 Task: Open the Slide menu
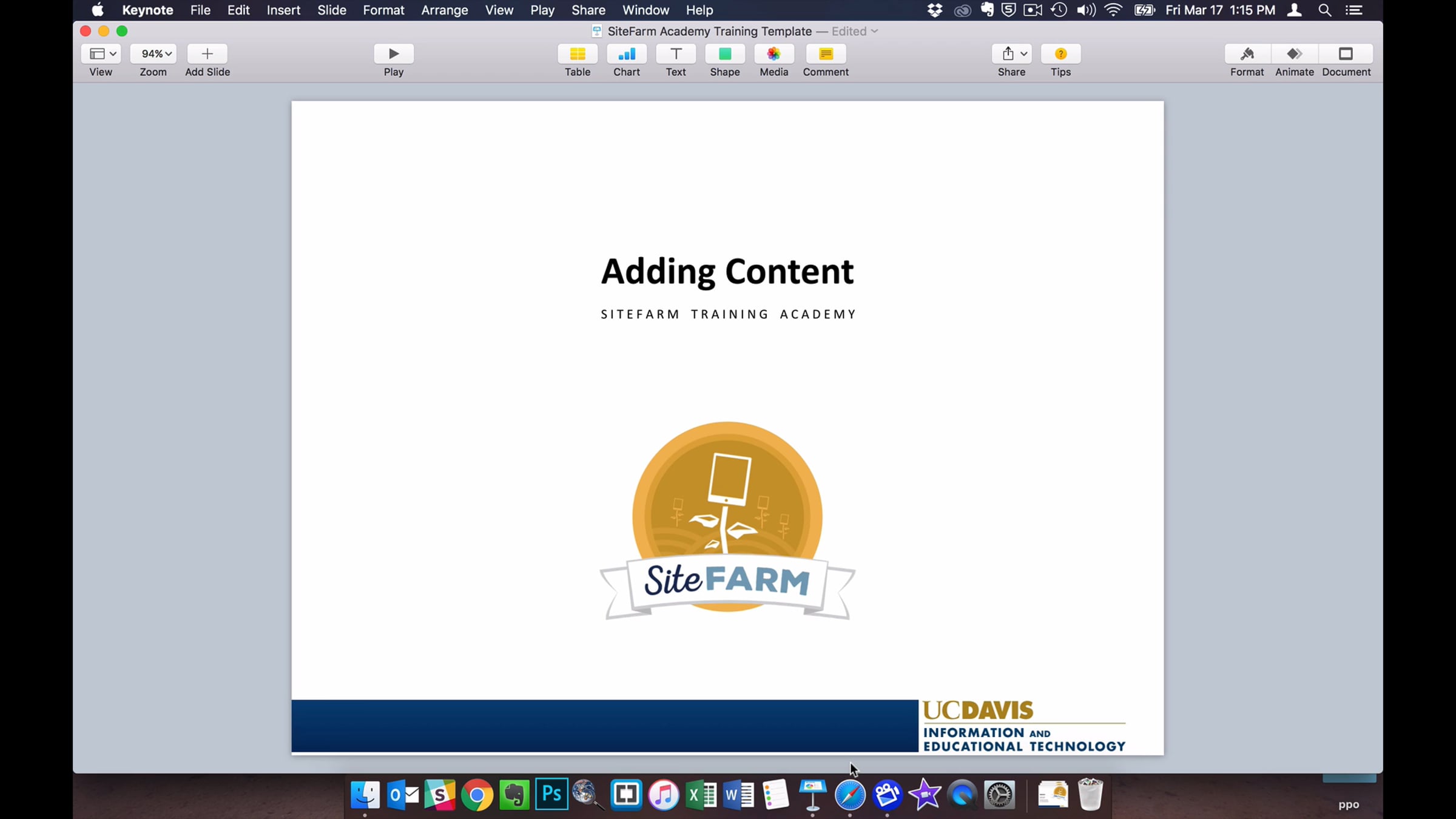332,10
